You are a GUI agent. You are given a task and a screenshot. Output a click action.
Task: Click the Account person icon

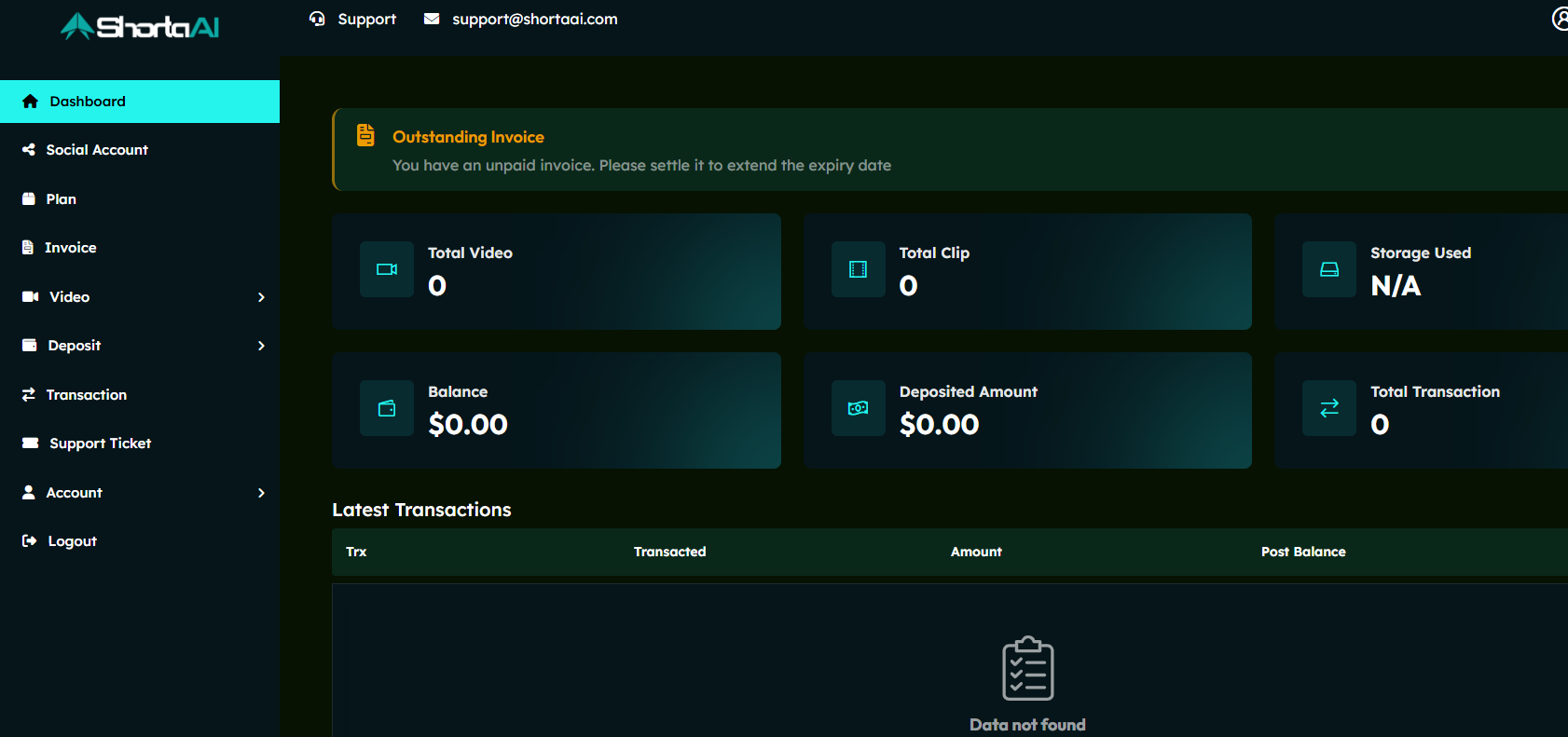(x=29, y=493)
